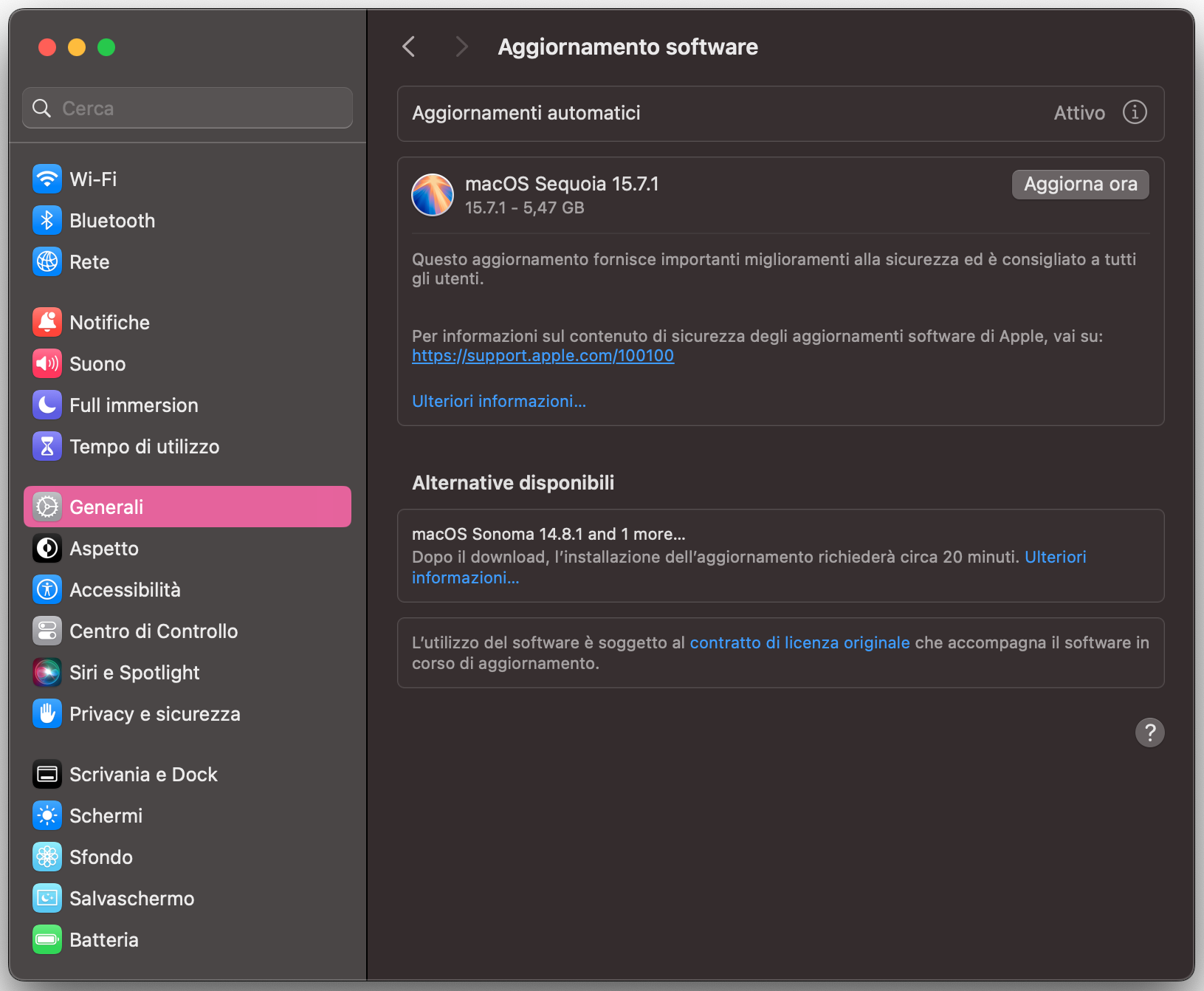Open Batteria settings from the sidebar
1204x991 pixels.
103,939
